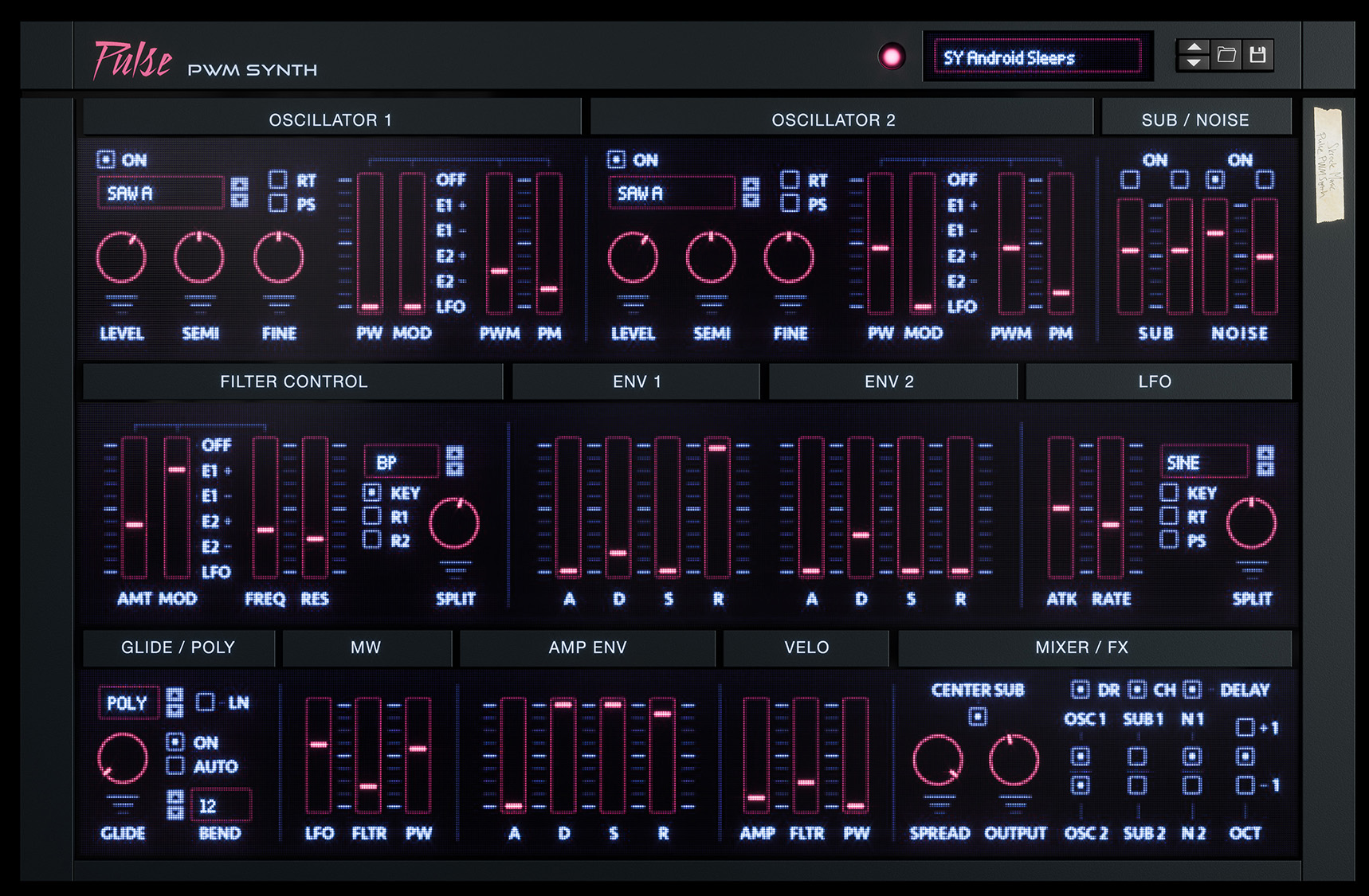
Task: Enable glide AUTO checkbox
Action: tap(175, 765)
